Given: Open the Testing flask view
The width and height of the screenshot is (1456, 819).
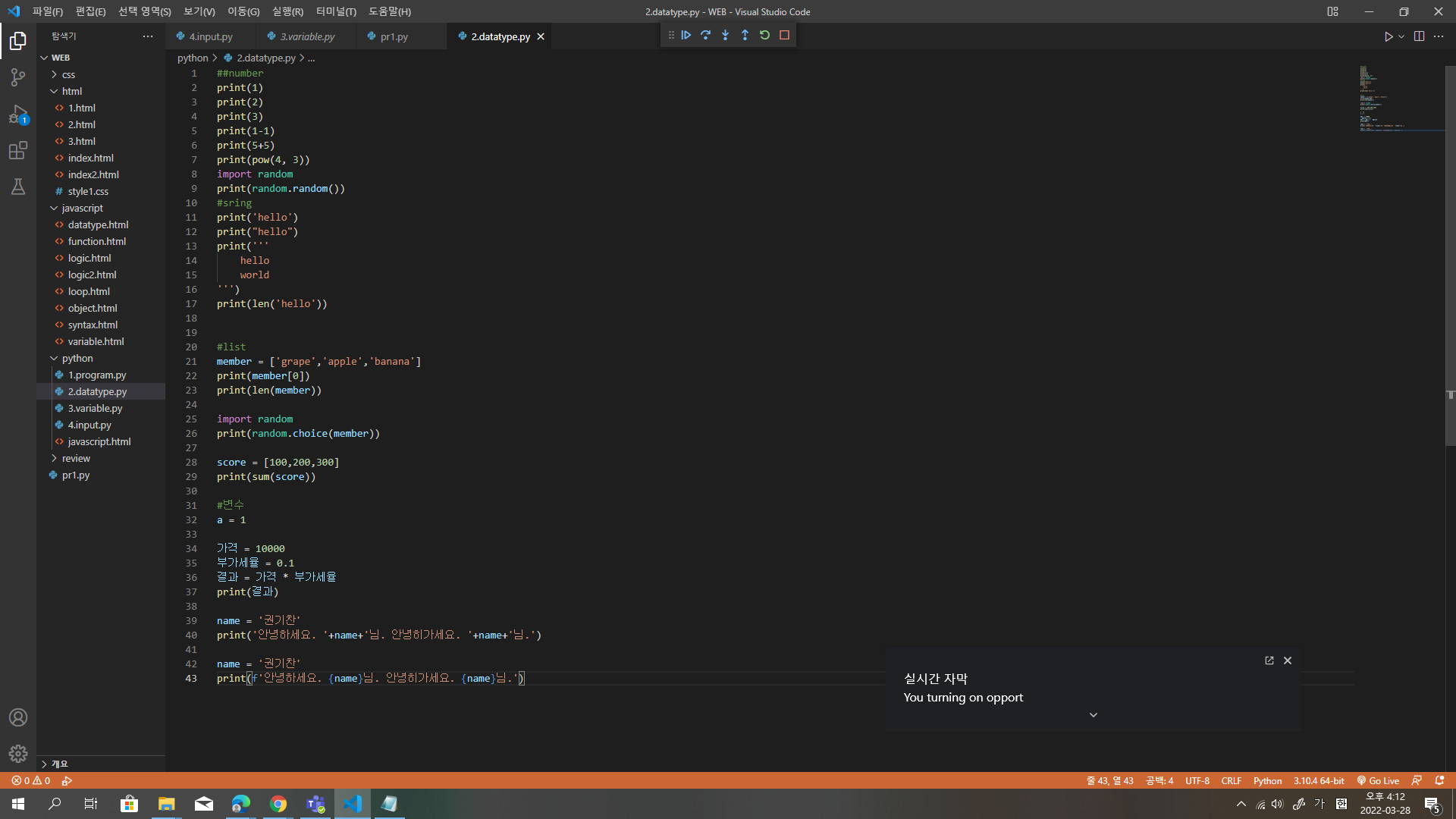Looking at the screenshot, I should point(18,187).
